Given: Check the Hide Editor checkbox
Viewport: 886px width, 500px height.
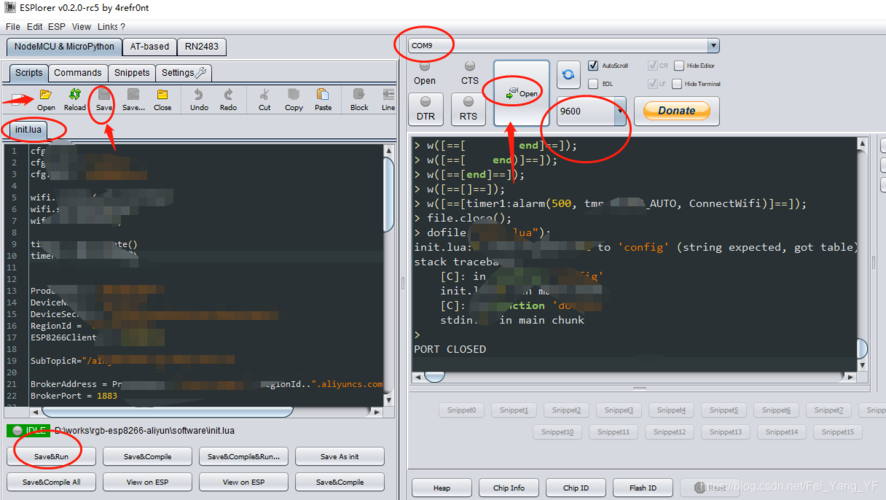Looking at the screenshot, I should [x=679, y=66].
